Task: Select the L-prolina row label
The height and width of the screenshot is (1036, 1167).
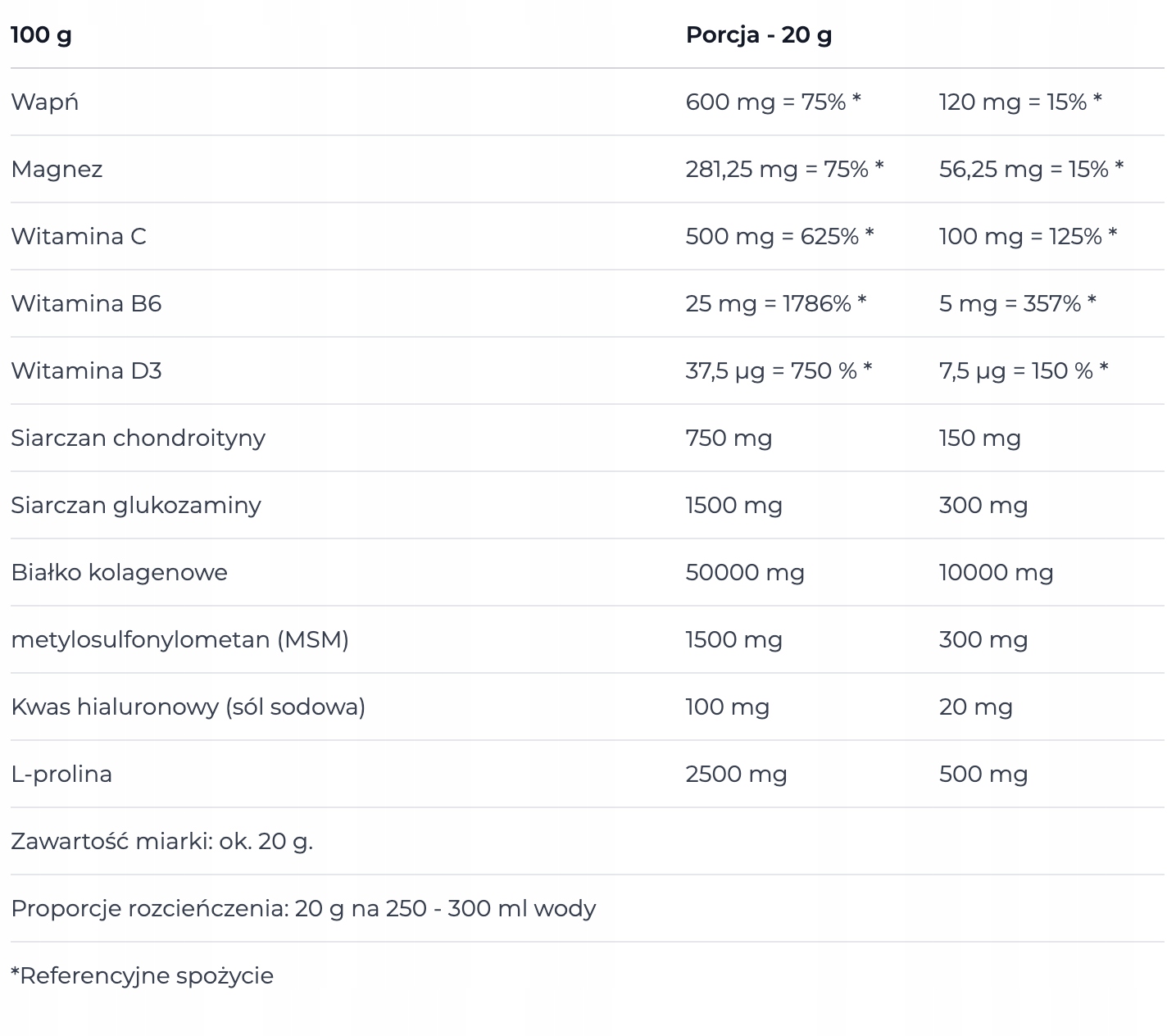Action: [x=61, y=775]
